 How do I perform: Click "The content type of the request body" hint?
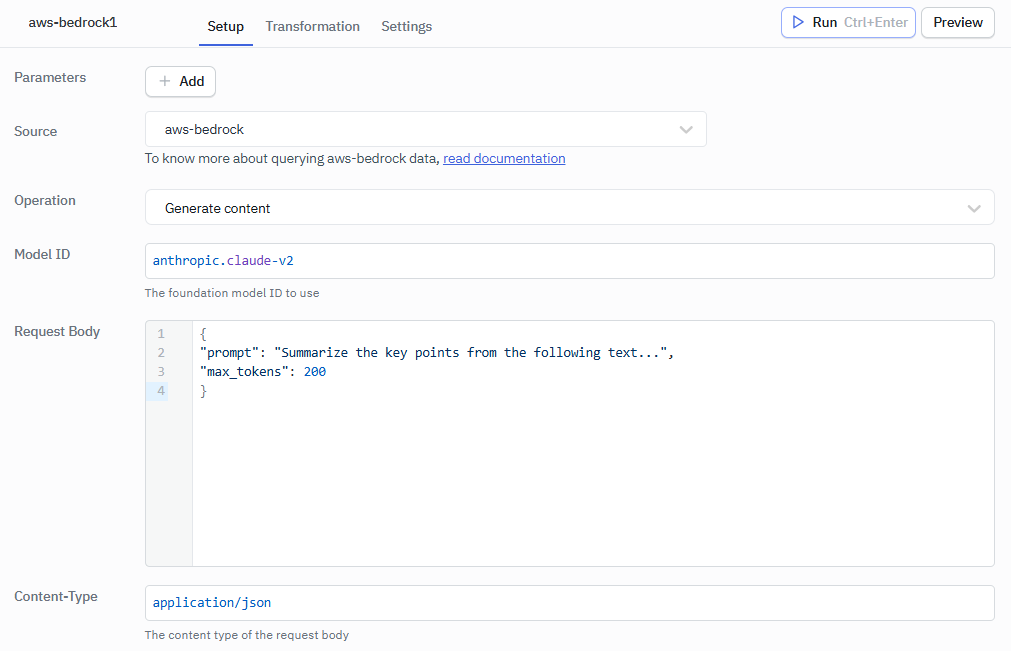(x=247, y=635)
